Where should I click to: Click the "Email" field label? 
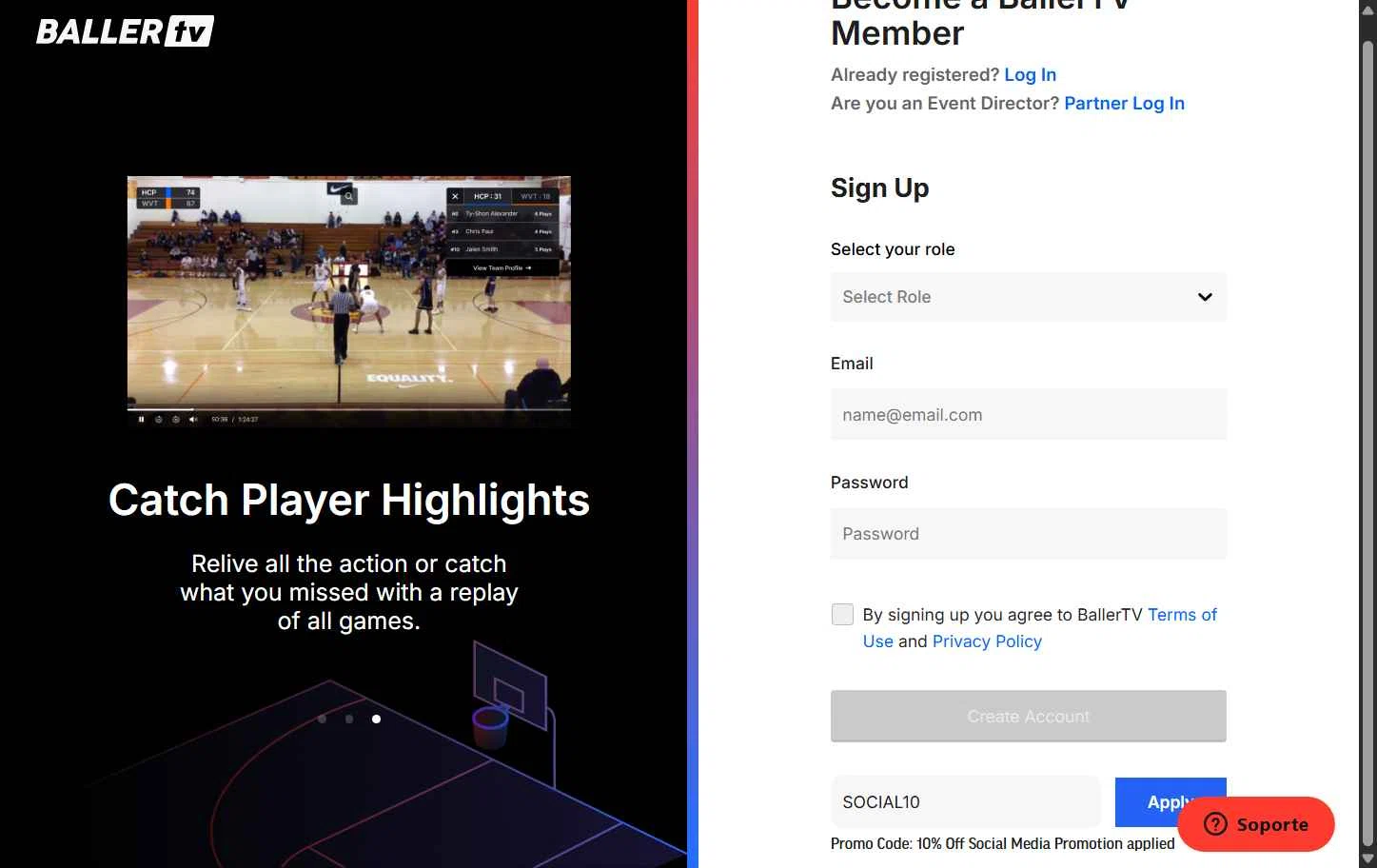852,364
